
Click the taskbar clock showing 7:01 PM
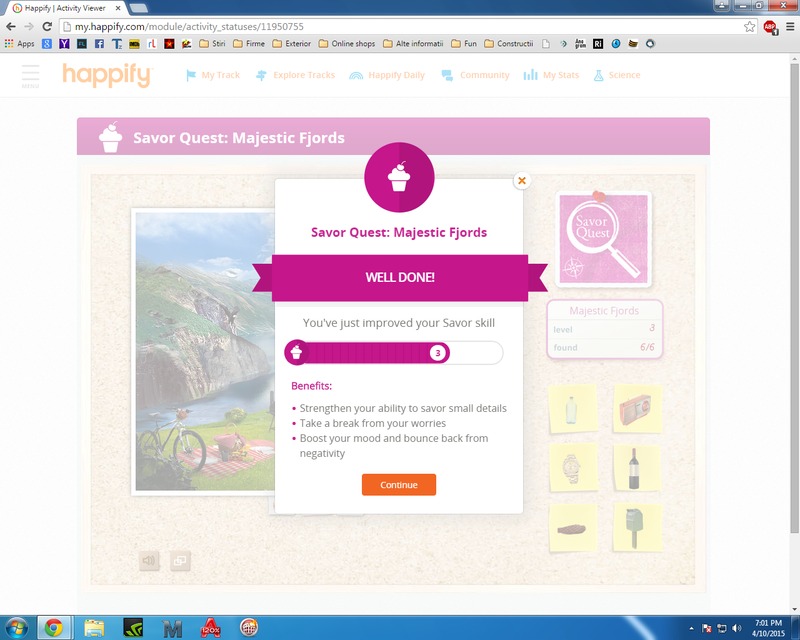point(768,628)
